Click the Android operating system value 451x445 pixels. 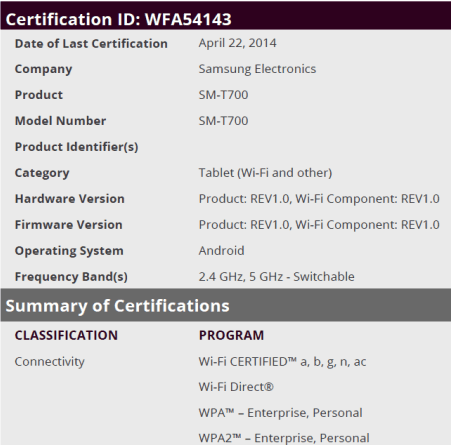[221, 251]
